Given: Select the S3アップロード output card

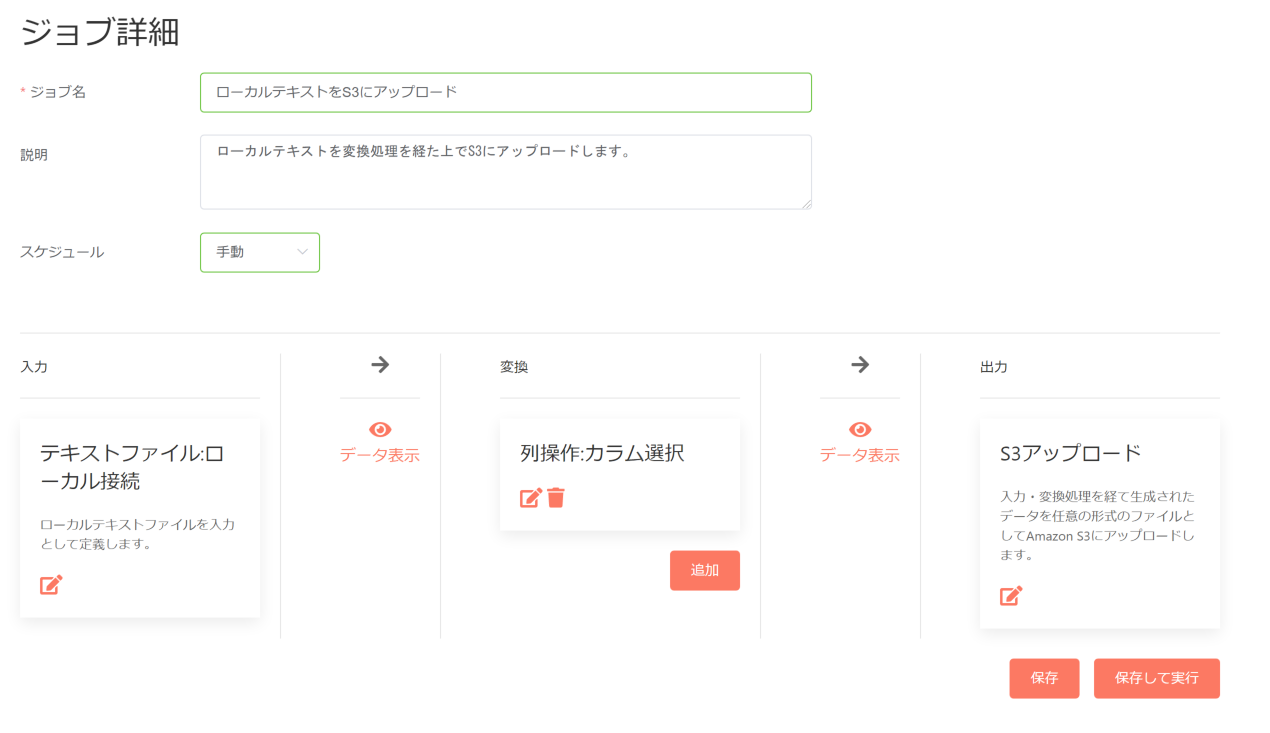Looking at the screenshot, I should [1099, 520].
